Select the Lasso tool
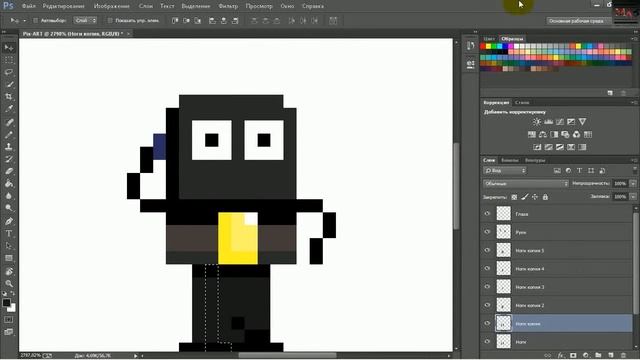Viewport: 640px width, 360px height. click(x=9, y=72)
